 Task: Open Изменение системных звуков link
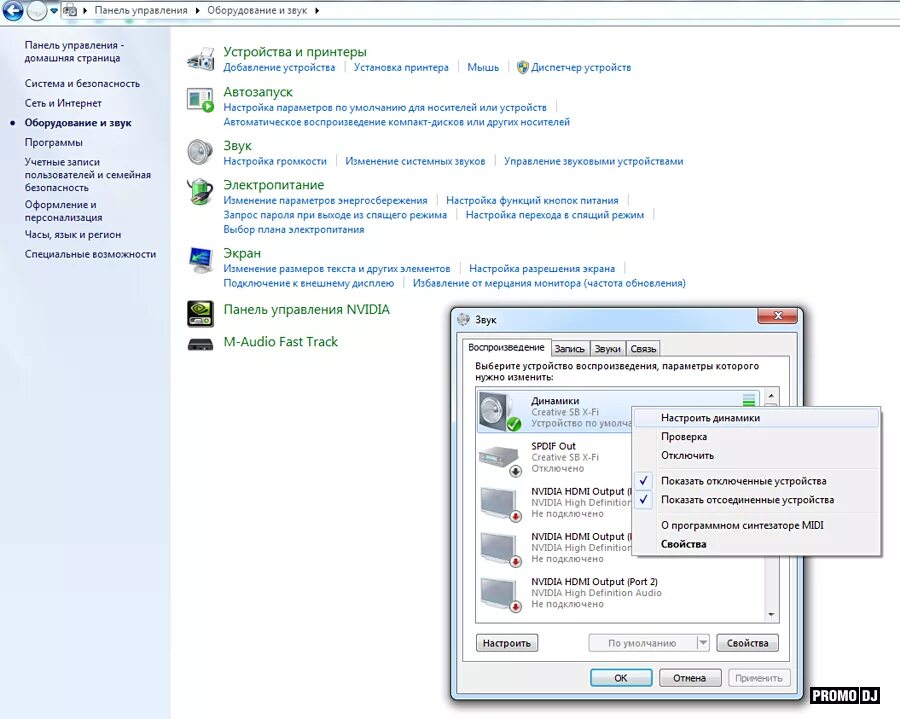tap(415, 161)
